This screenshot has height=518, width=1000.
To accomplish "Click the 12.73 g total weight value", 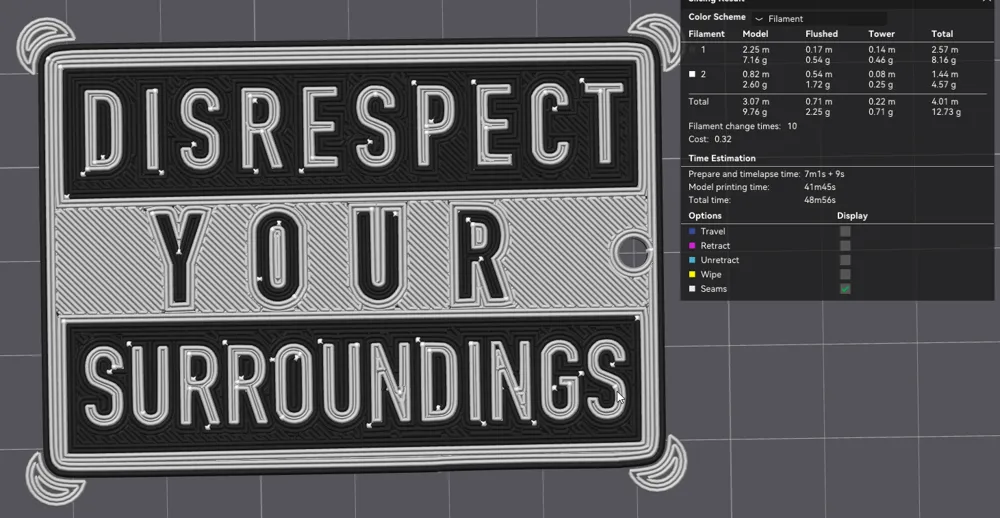I will [x=946, y=112].
